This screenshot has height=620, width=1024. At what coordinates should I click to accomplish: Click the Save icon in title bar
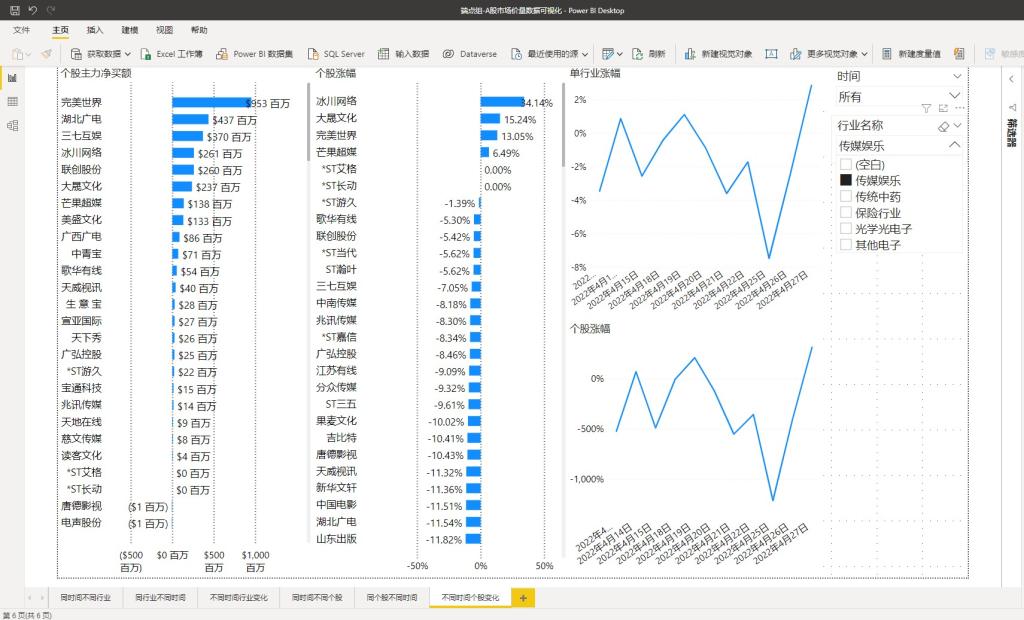point(14,9)
